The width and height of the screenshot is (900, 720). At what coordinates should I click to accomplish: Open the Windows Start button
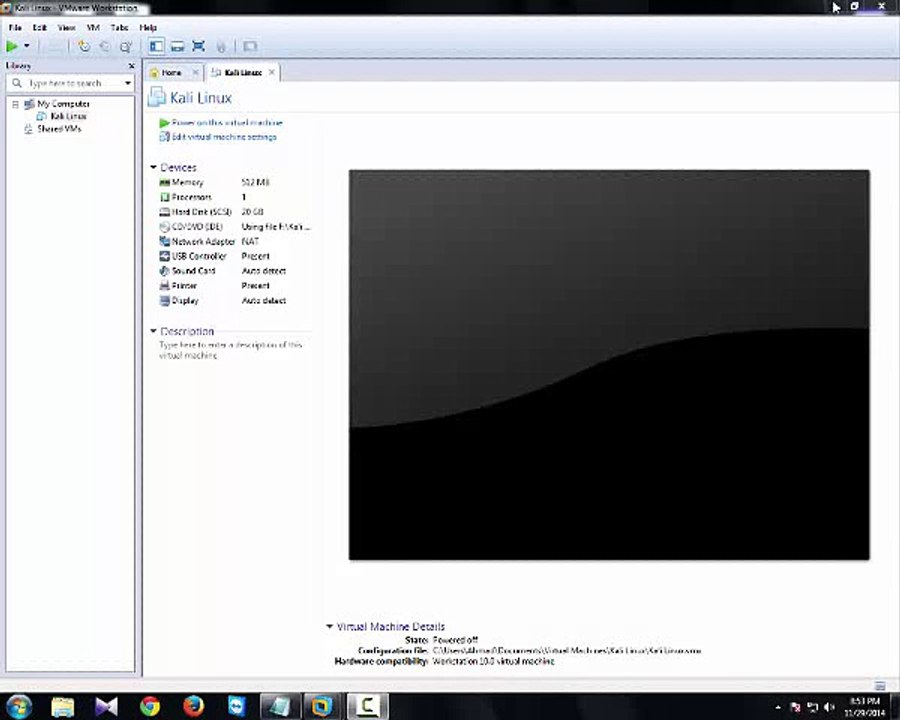pos(18,706)
